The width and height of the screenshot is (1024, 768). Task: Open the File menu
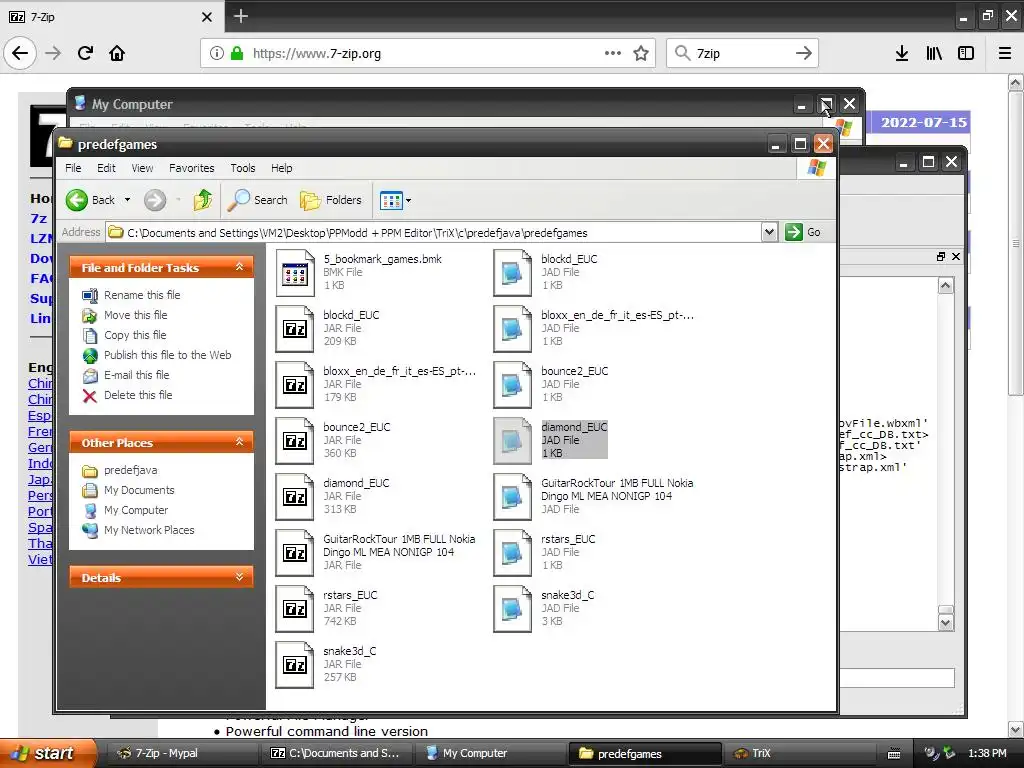click(x=73, y=168)
